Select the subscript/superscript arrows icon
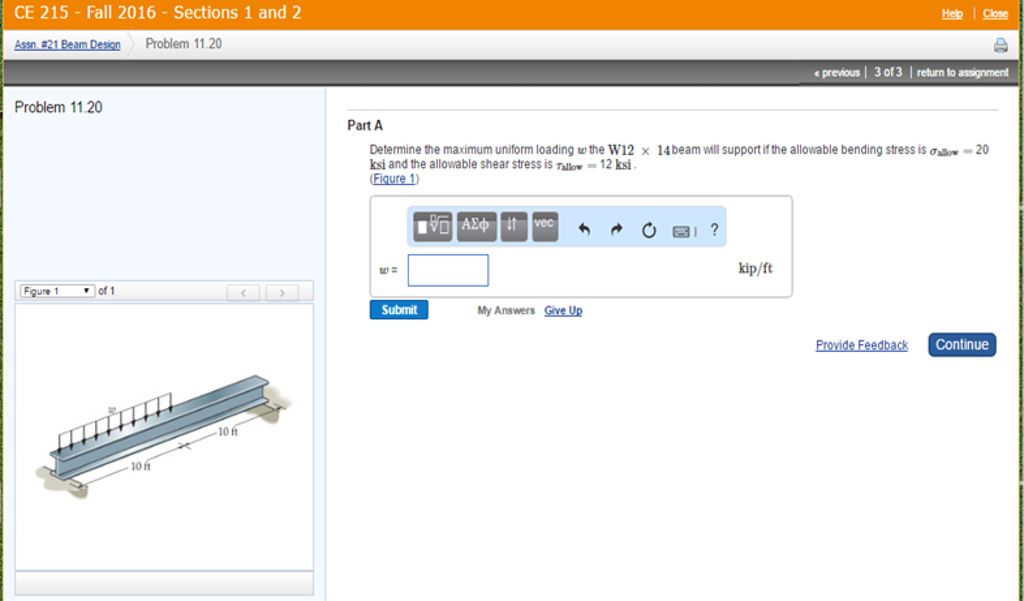 [513, 227]
